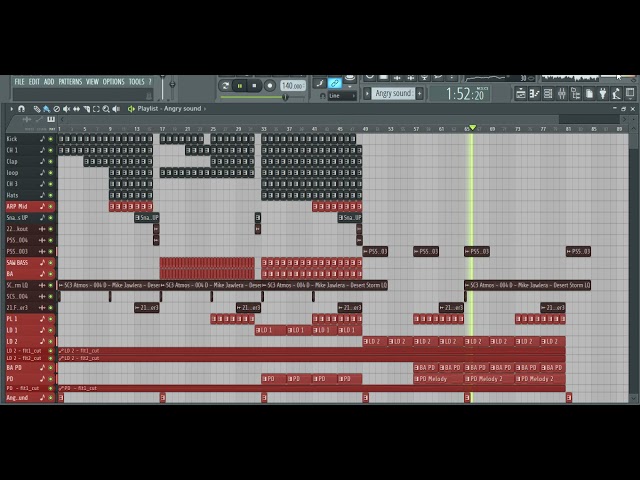Screen dimensions: 640x480
Task: Toggle the playlist snap magnet icon
Action: pos(21,109)
